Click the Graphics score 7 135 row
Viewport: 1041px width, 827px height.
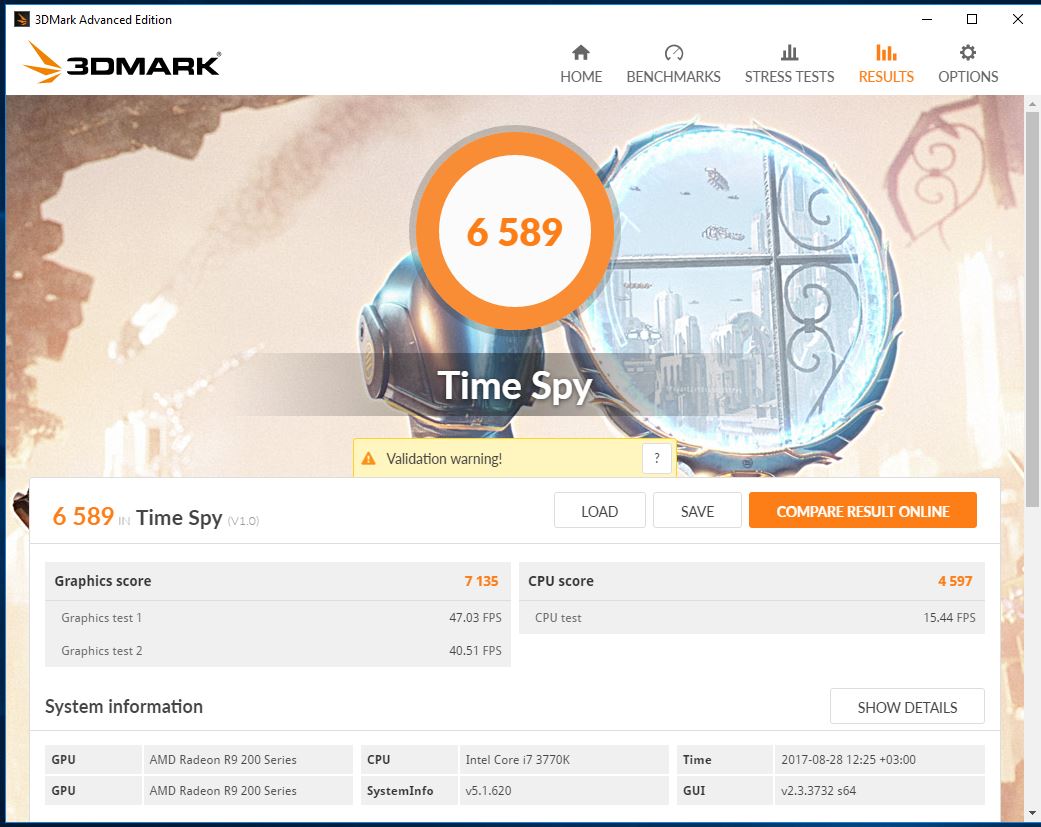(x=278, y=581)
